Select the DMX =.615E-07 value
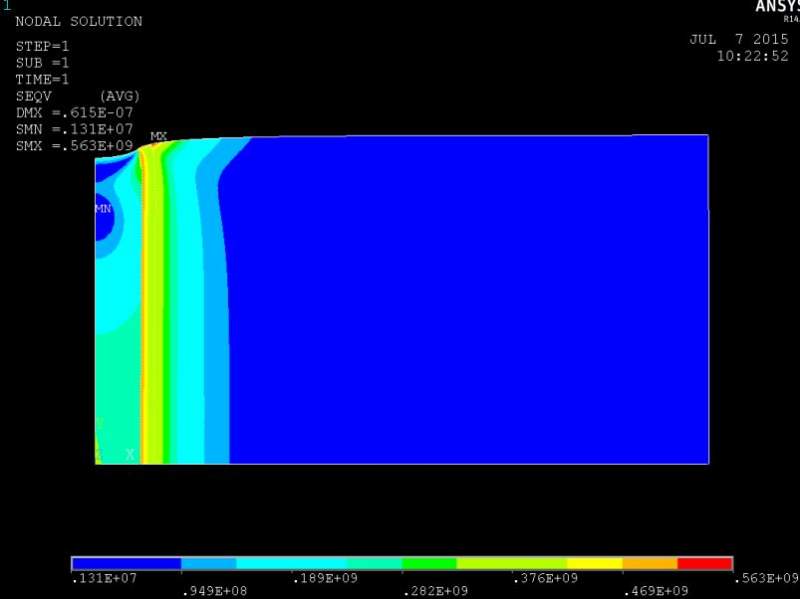This screenshot has width=800, height=599. 74,113
